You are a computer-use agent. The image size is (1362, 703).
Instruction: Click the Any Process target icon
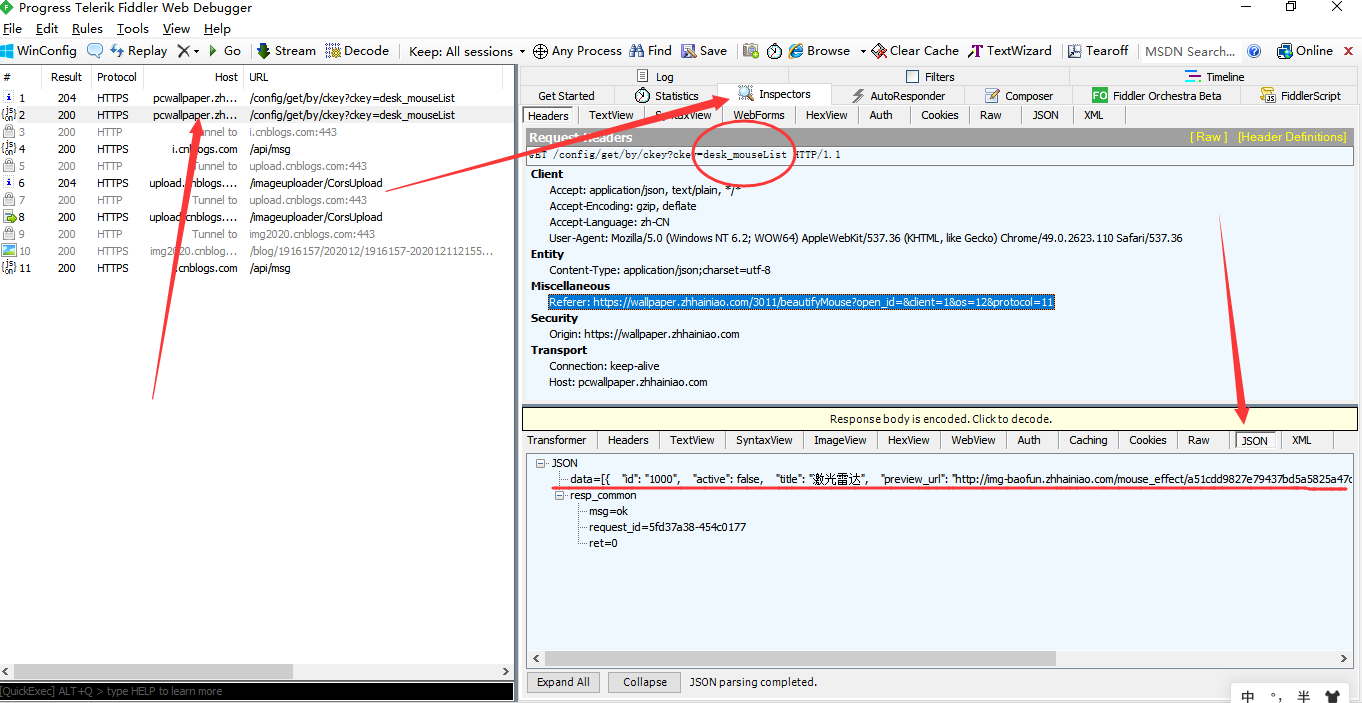(577, 51)
